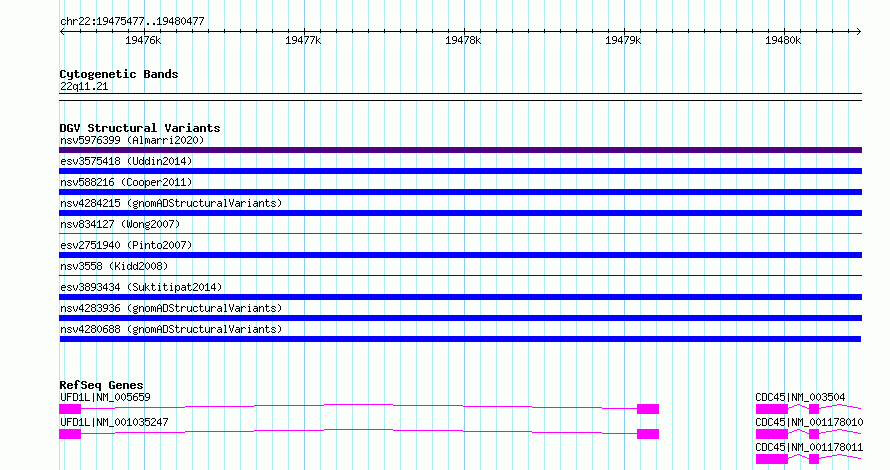Click the UFD1L|NM_001035247 gene label
890x470 pixels.
[114, 422]
